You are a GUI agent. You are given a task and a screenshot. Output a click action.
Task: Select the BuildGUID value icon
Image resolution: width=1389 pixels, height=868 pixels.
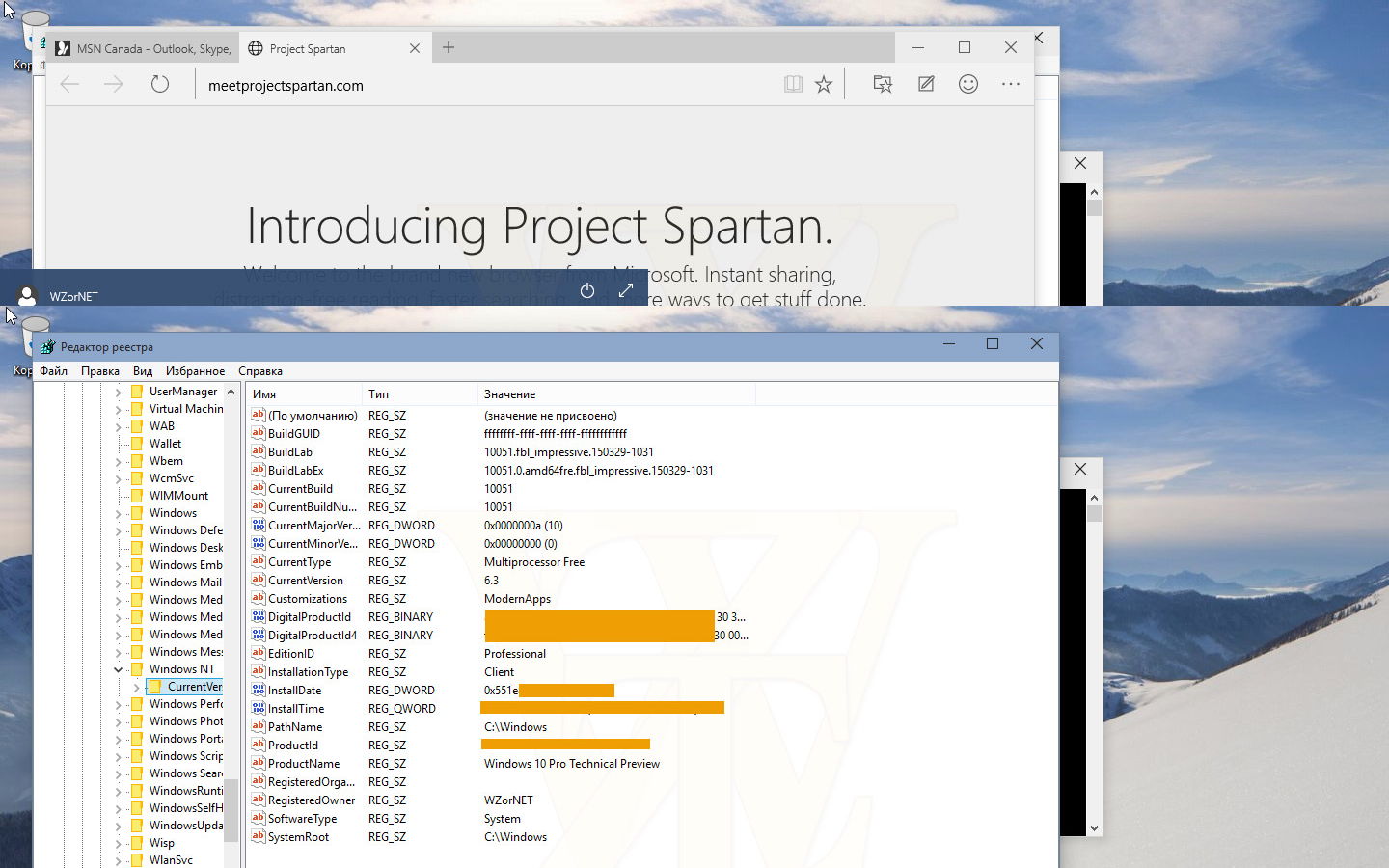[x=258, y=433]
